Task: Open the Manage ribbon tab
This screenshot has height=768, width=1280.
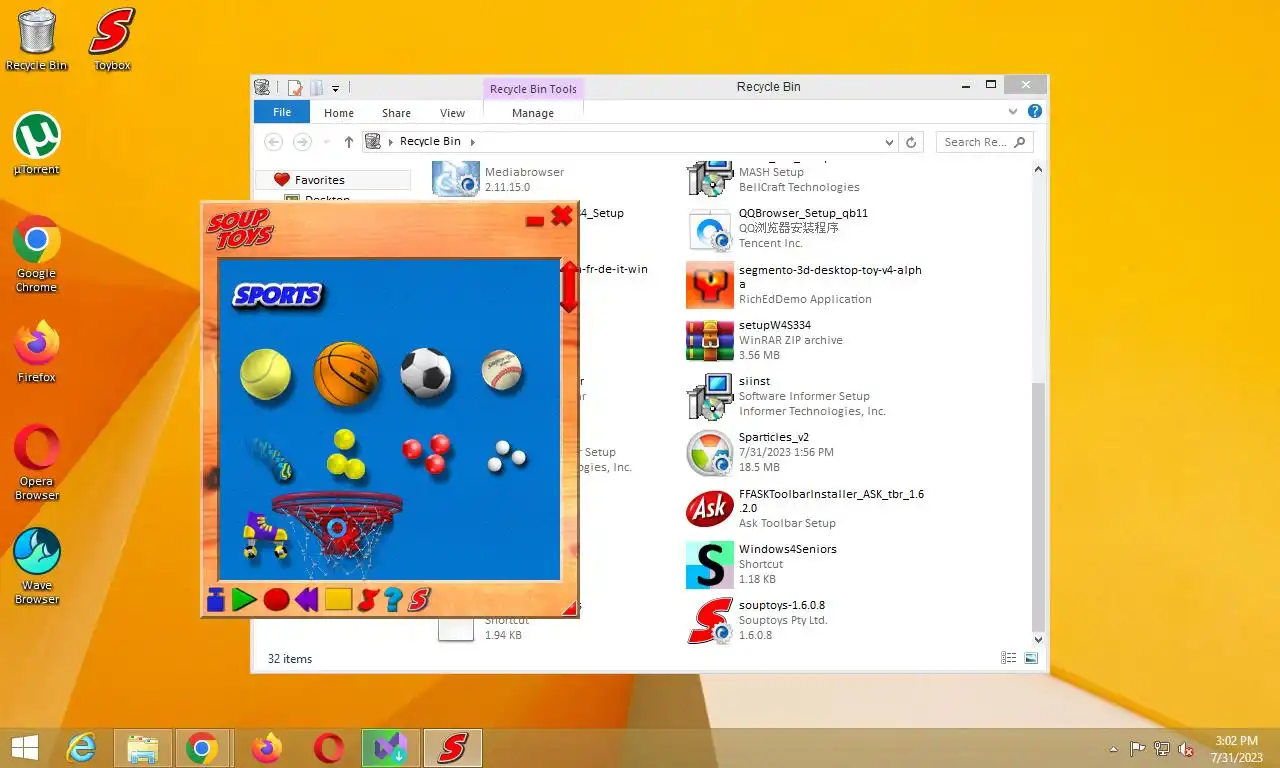Action: pyautogui.click(x=533, y=113)
